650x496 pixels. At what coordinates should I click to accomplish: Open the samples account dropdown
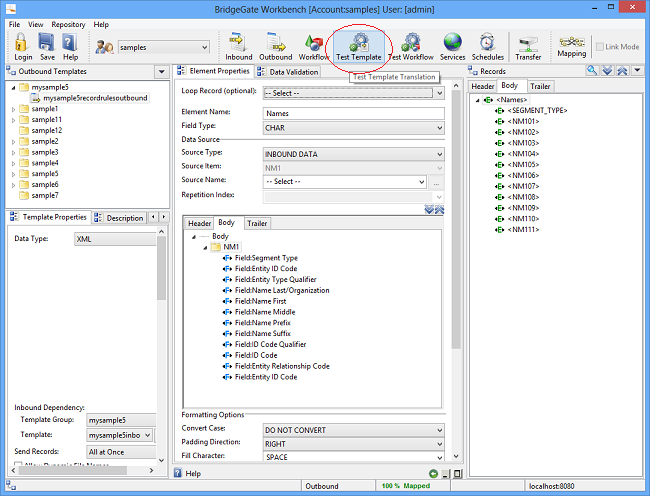[205, 47]
